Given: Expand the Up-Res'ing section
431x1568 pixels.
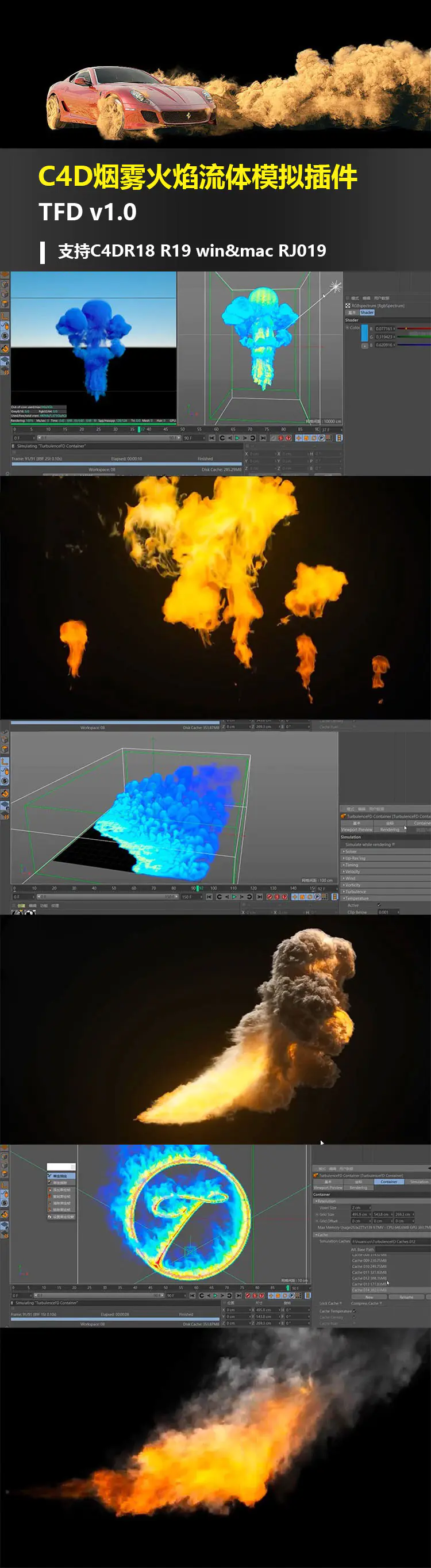Looking at the screenshot, I should pos(386,859).
